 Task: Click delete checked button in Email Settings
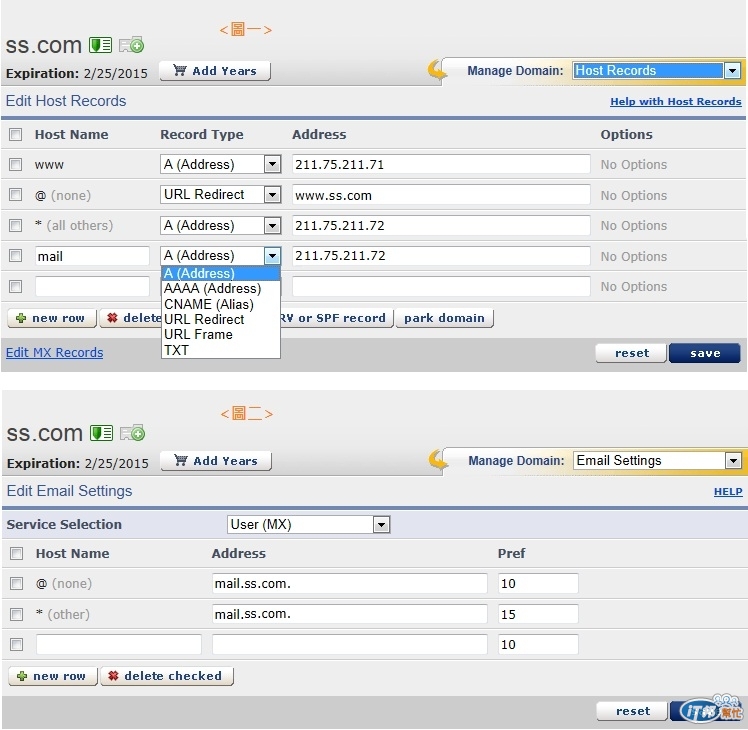click(167, 677)
